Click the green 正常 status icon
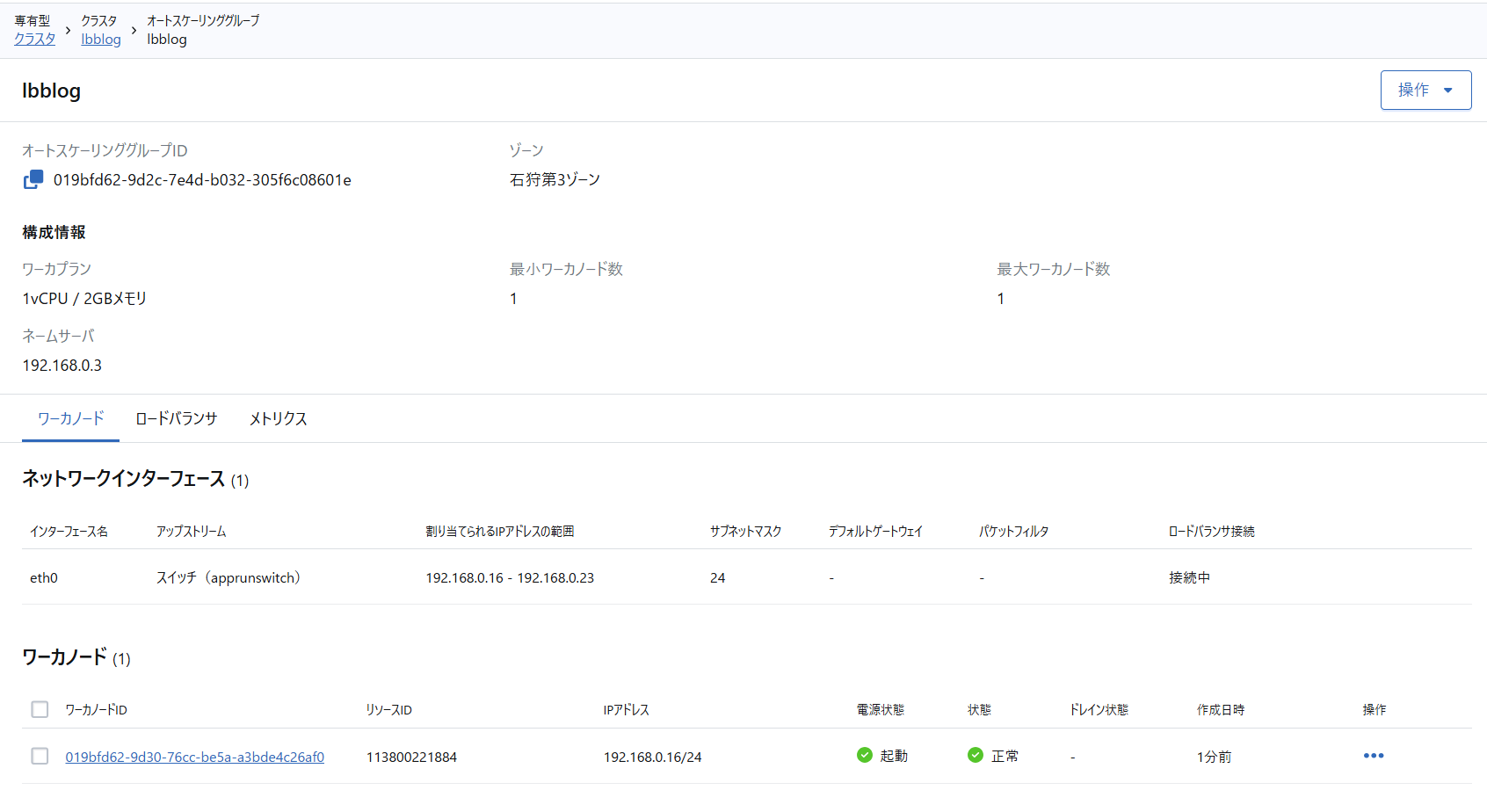Screen dimensions: 1487x812 click(975, 755)
